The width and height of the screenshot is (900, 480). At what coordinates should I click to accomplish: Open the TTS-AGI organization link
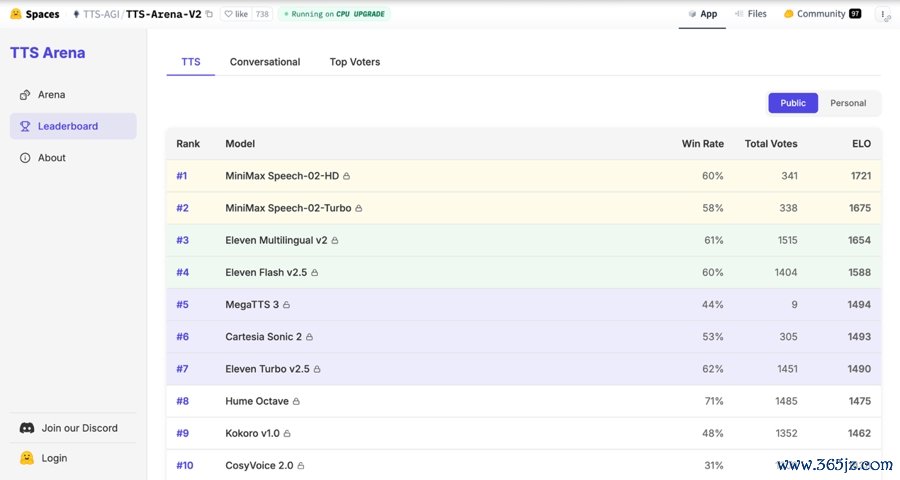[x=101, y=14]
